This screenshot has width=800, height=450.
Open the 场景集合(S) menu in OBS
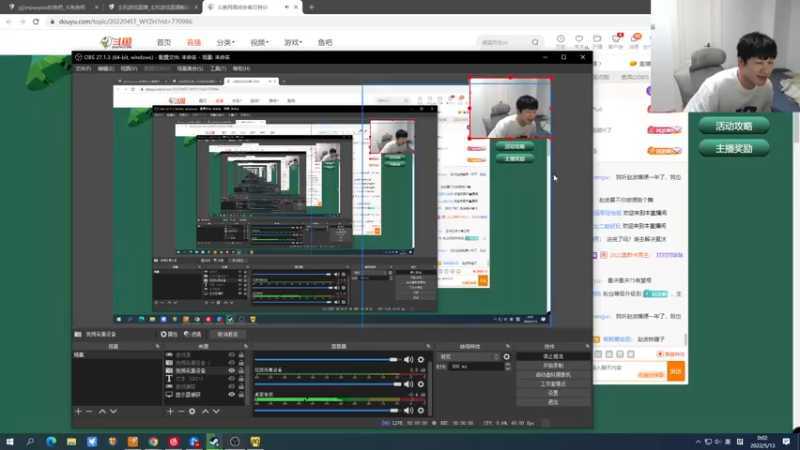[190, 68]
